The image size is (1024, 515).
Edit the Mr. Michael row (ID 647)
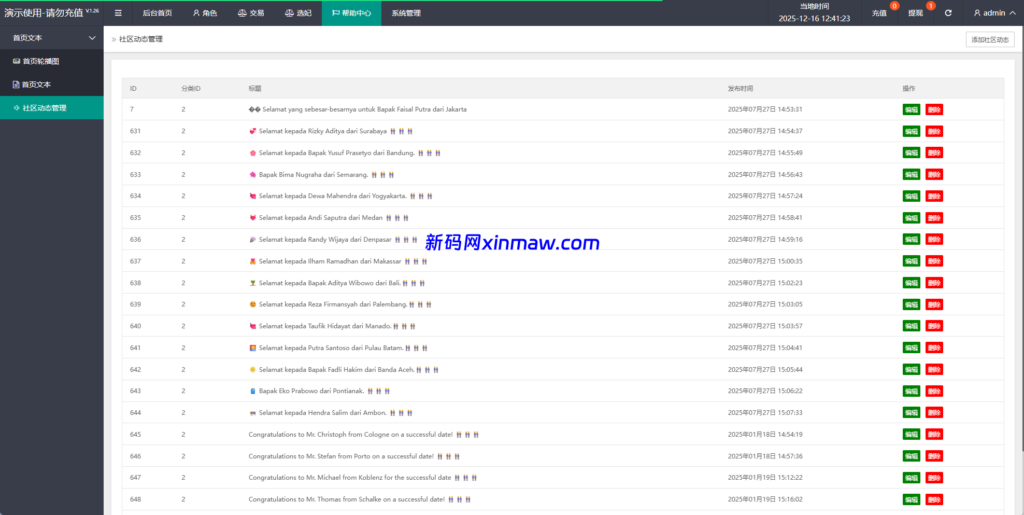[911, 478]
